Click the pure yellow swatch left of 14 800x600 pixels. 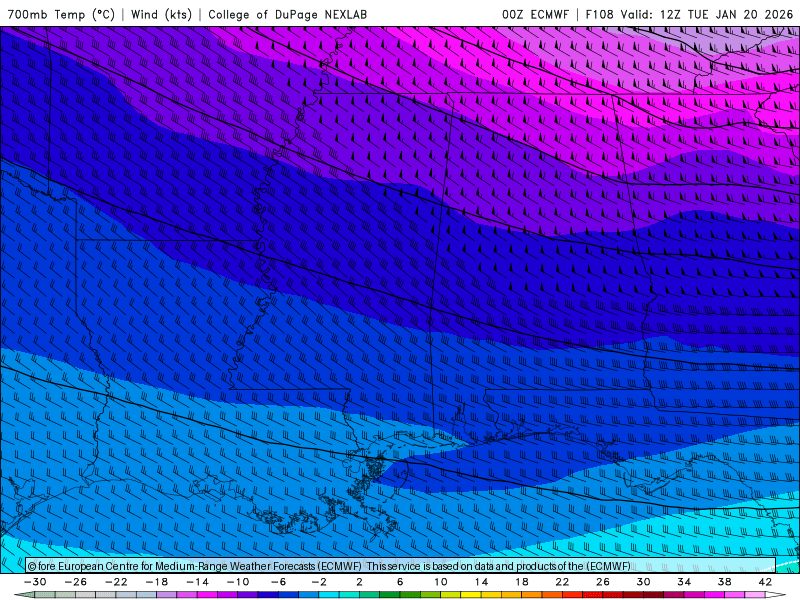click(471, 595)
